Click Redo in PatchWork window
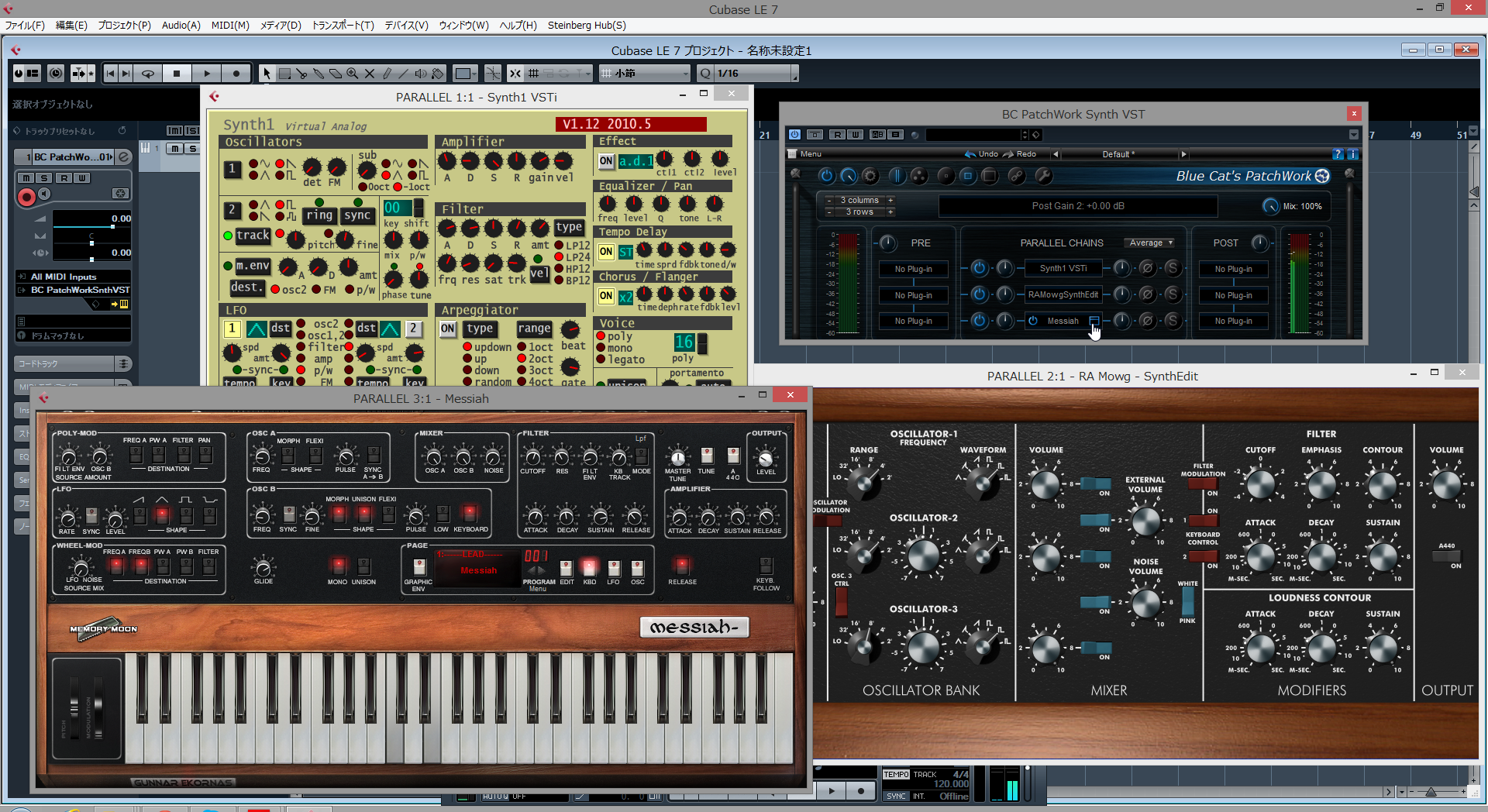1488x812 pixels. click(x=1020, y=154)
